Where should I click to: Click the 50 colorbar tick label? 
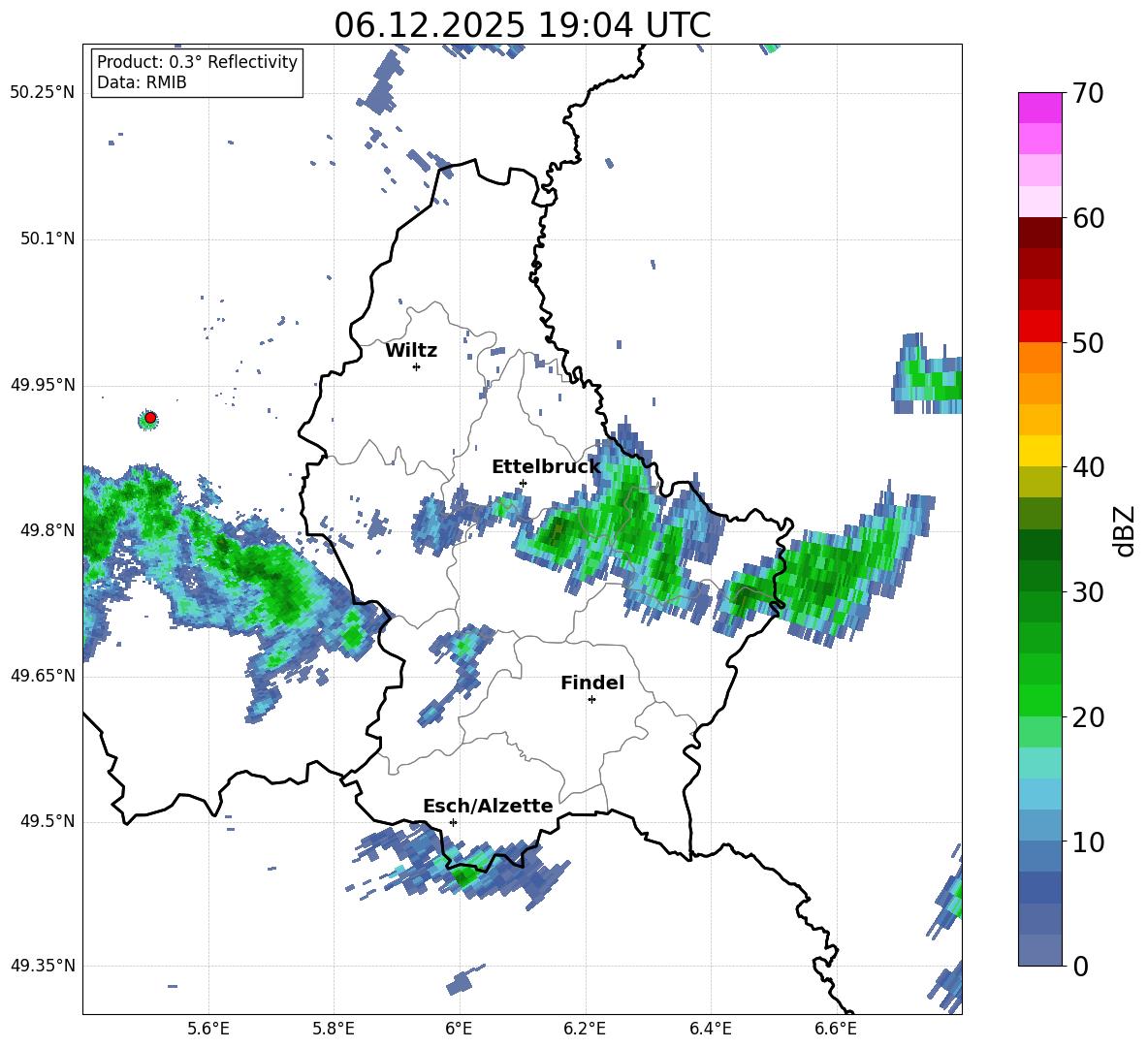(1089, 343)
